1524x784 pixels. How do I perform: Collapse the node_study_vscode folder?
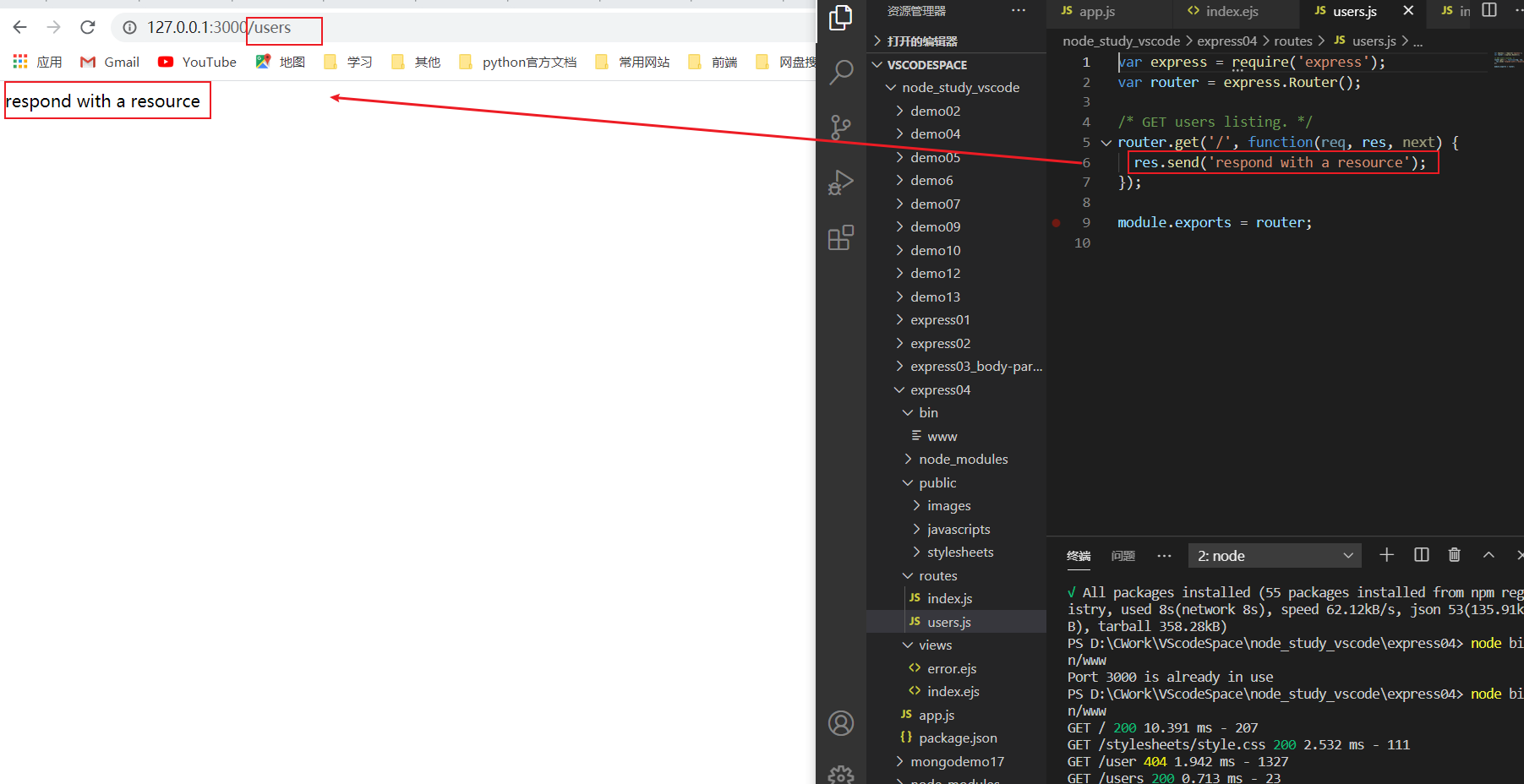coord(956,87)
